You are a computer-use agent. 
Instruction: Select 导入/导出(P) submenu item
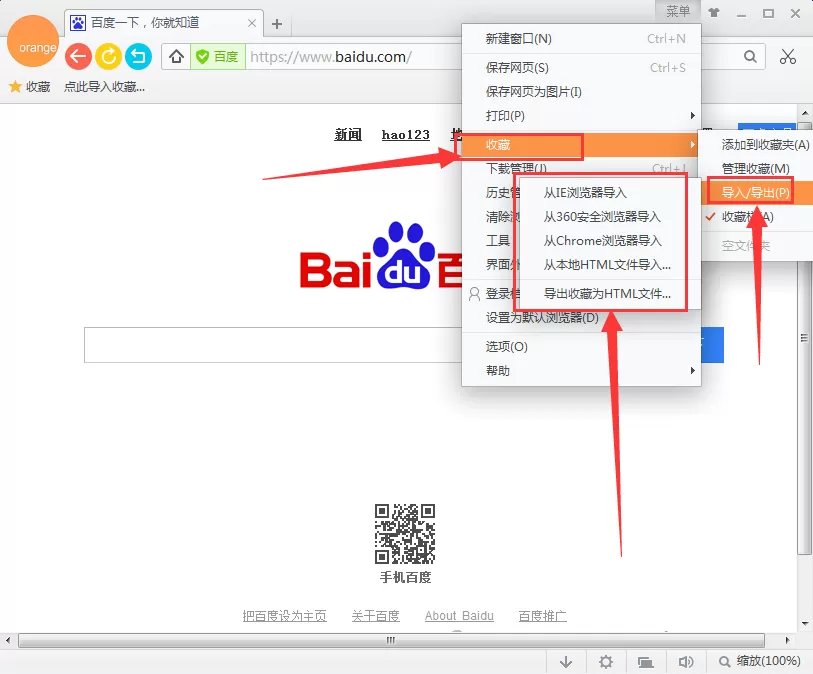pyautogui.click(x=758, y=193)
